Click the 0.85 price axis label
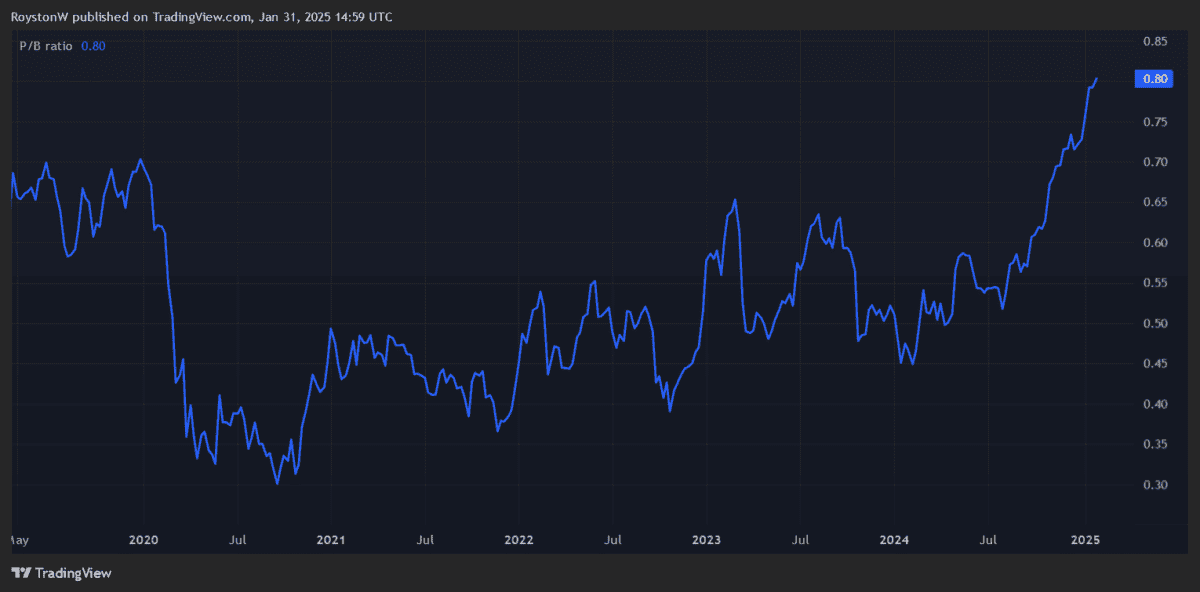The width and height of the screenshot is (1200, 592). (x=1155, y=42)
